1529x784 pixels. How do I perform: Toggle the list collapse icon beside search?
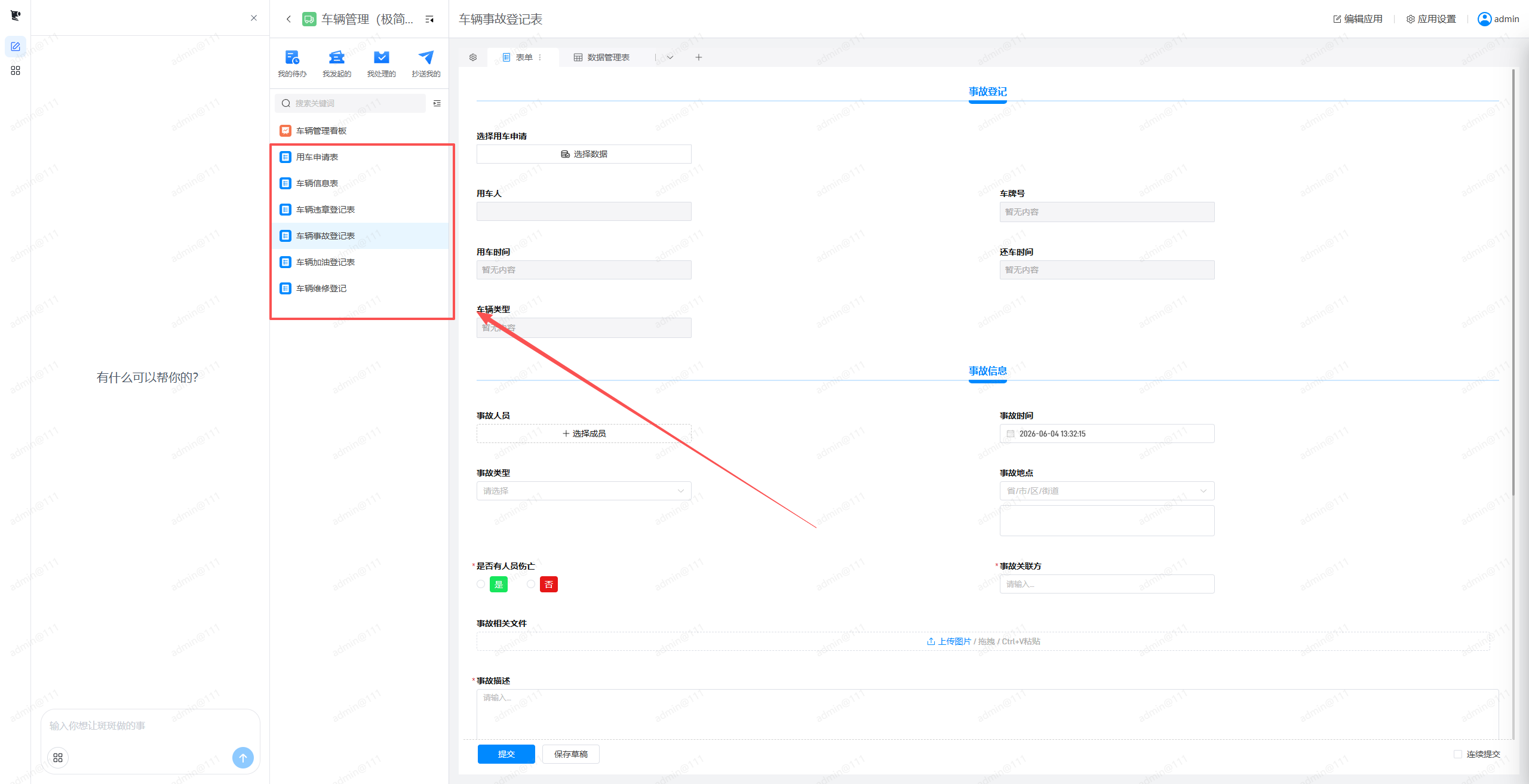coord(437,103)
